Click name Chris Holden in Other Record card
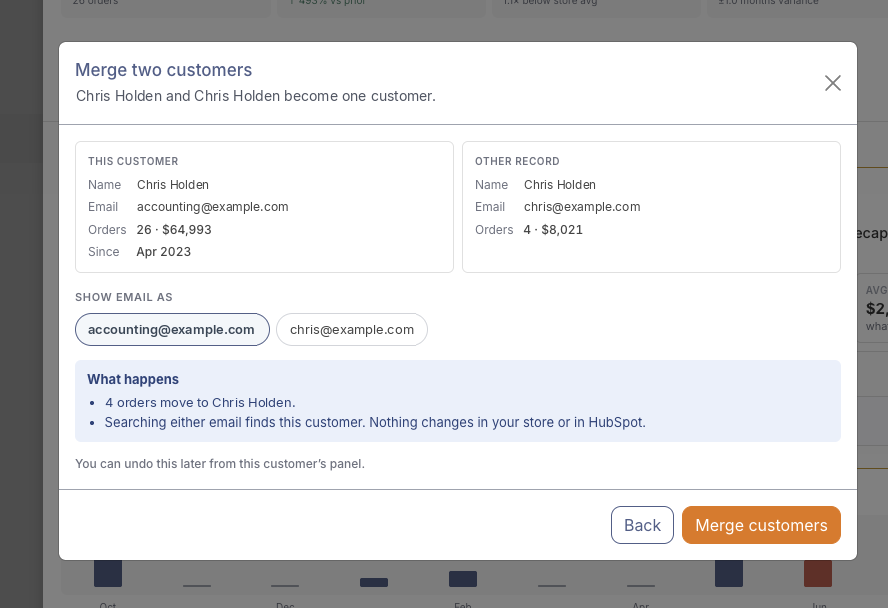The height and width of the screenshot is (608, 888). coord(560,185)
